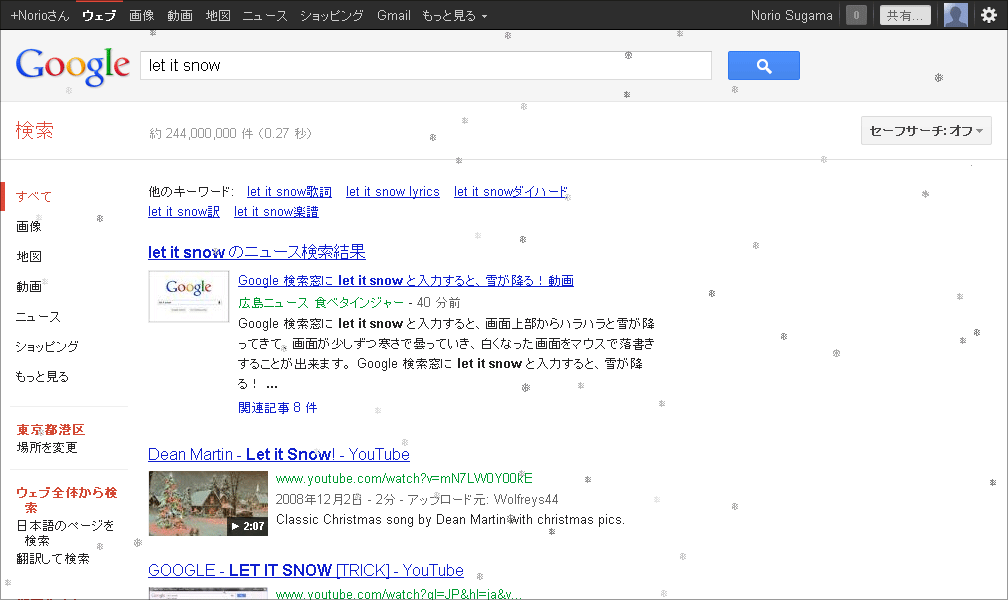Play the Dean Martin 2:07 video thumbnail
This screenshot has height=600, width=1008.
pos(208,504)
